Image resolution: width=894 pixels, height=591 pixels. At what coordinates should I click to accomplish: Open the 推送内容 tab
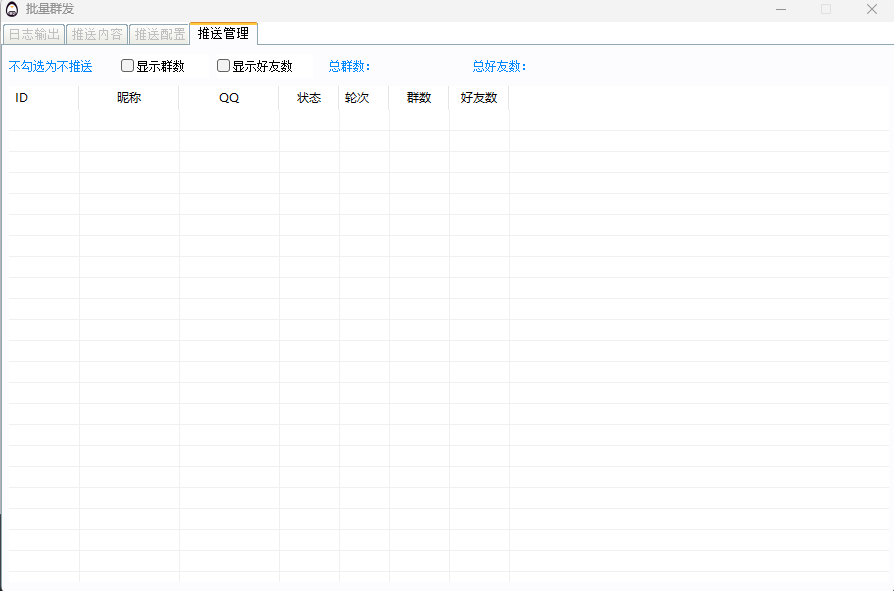(x=97, y=34)
